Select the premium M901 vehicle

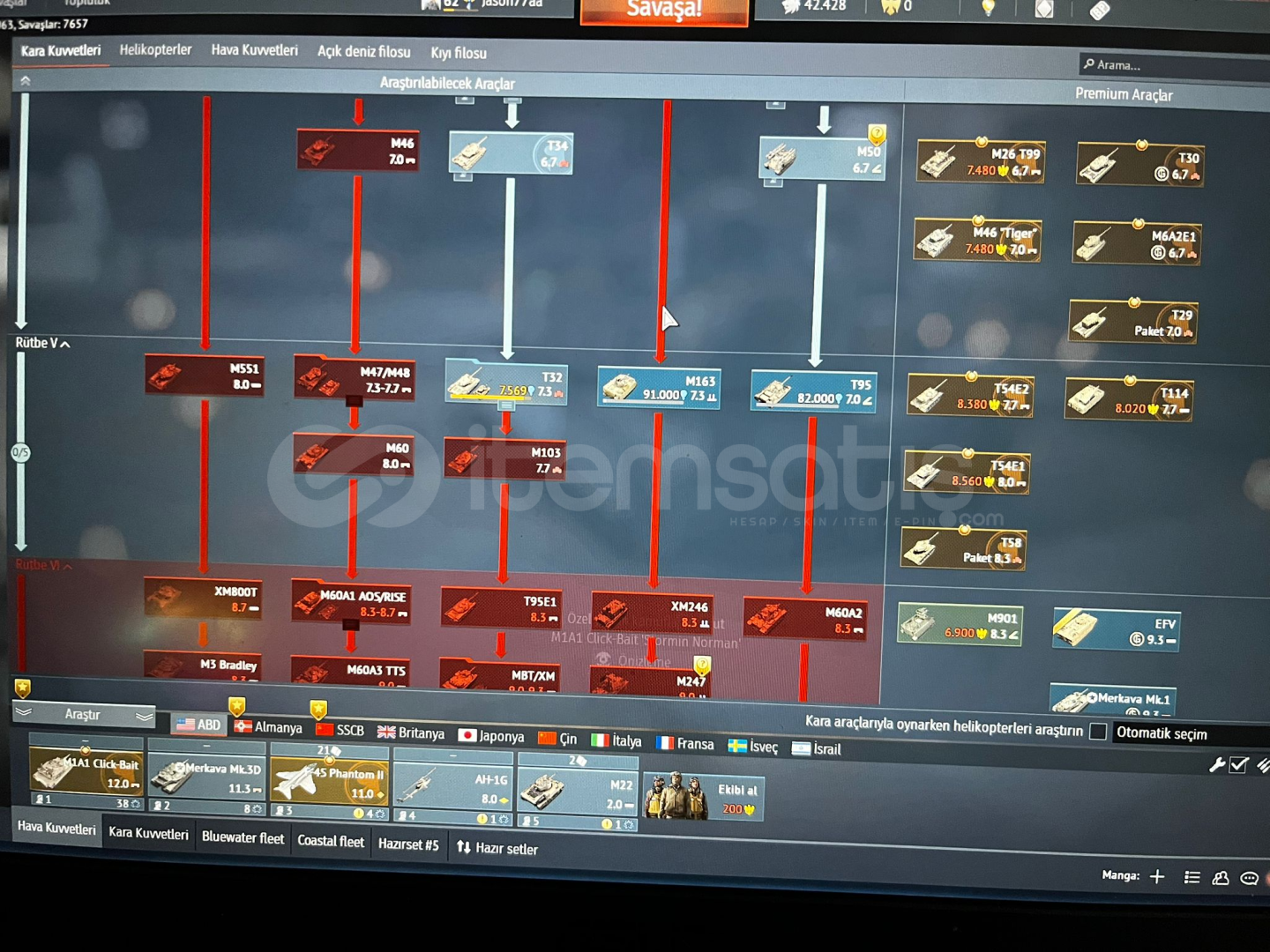point(960,625)
